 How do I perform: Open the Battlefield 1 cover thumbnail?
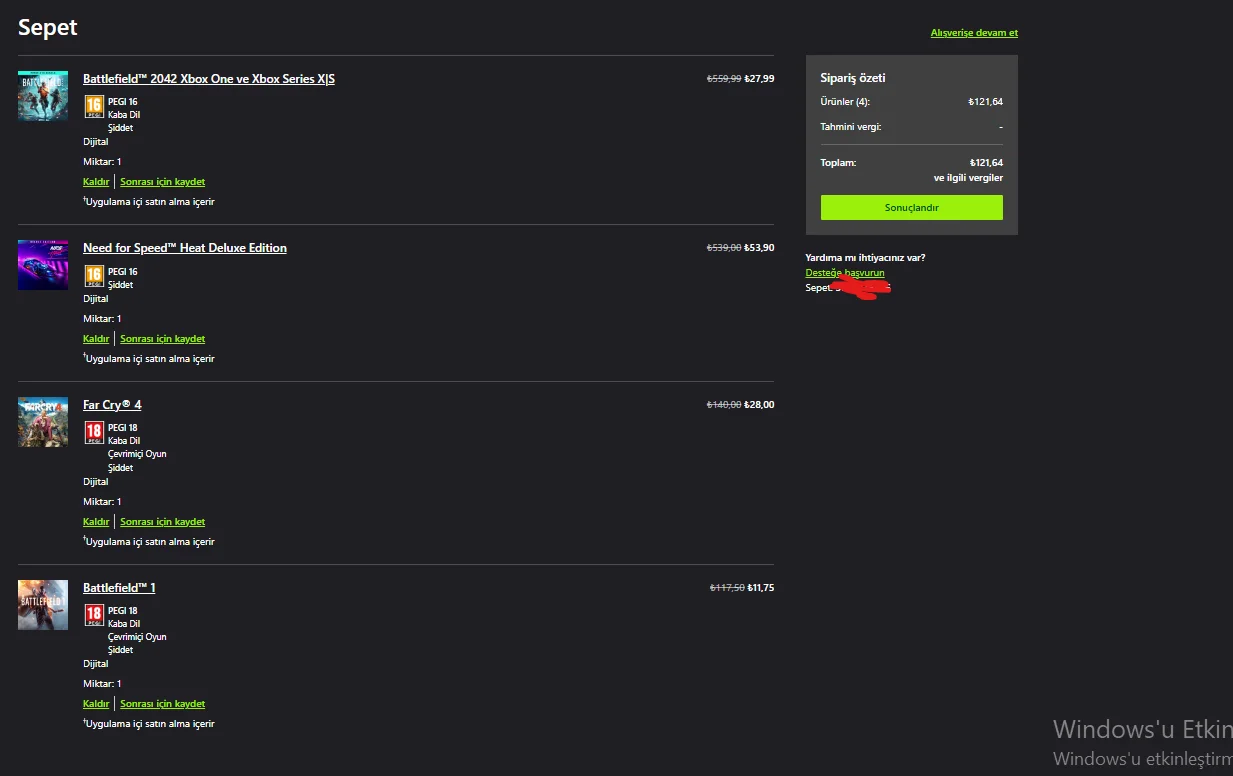43,605
